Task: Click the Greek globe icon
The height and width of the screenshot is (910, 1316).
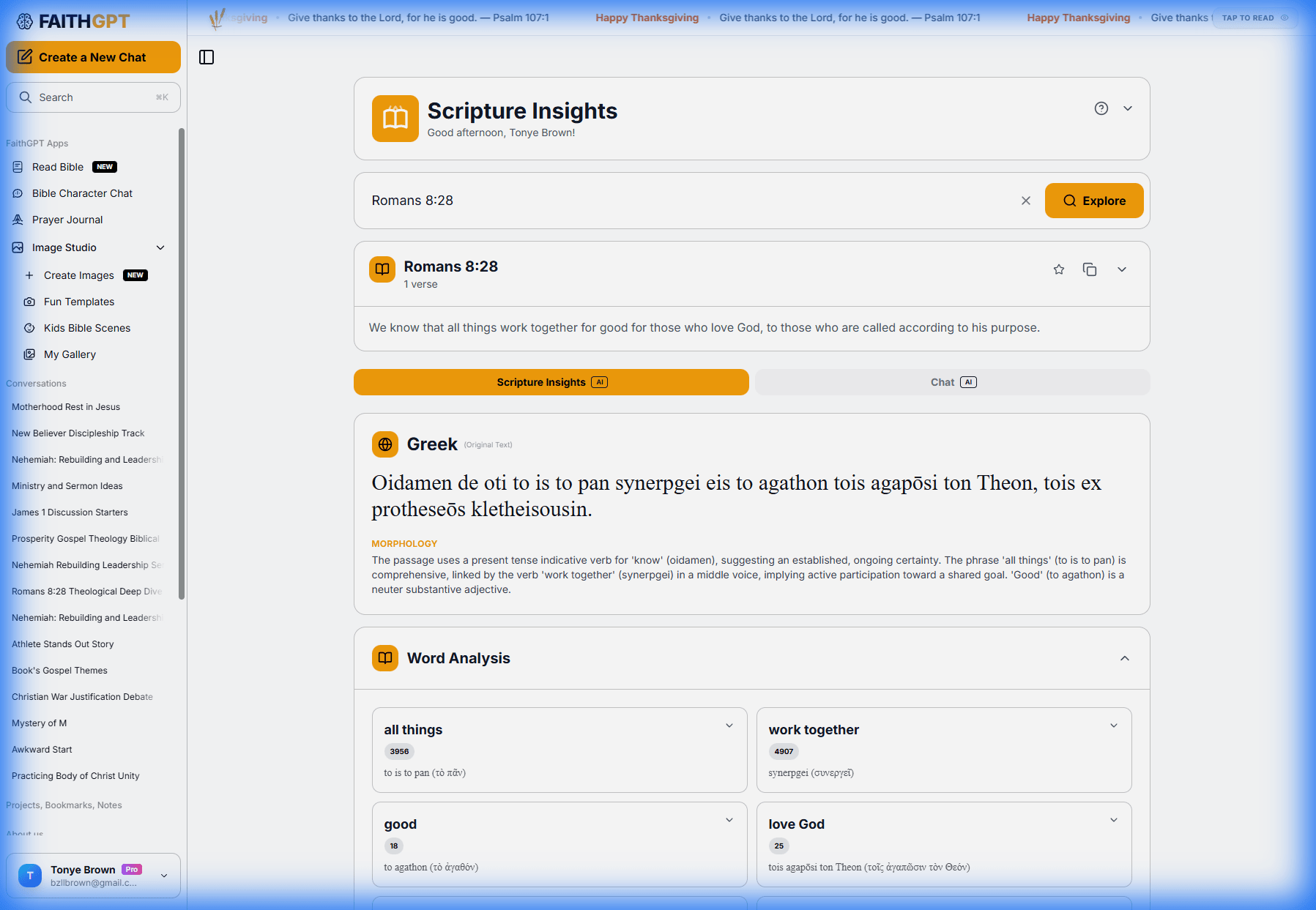Action: [385, 444]
